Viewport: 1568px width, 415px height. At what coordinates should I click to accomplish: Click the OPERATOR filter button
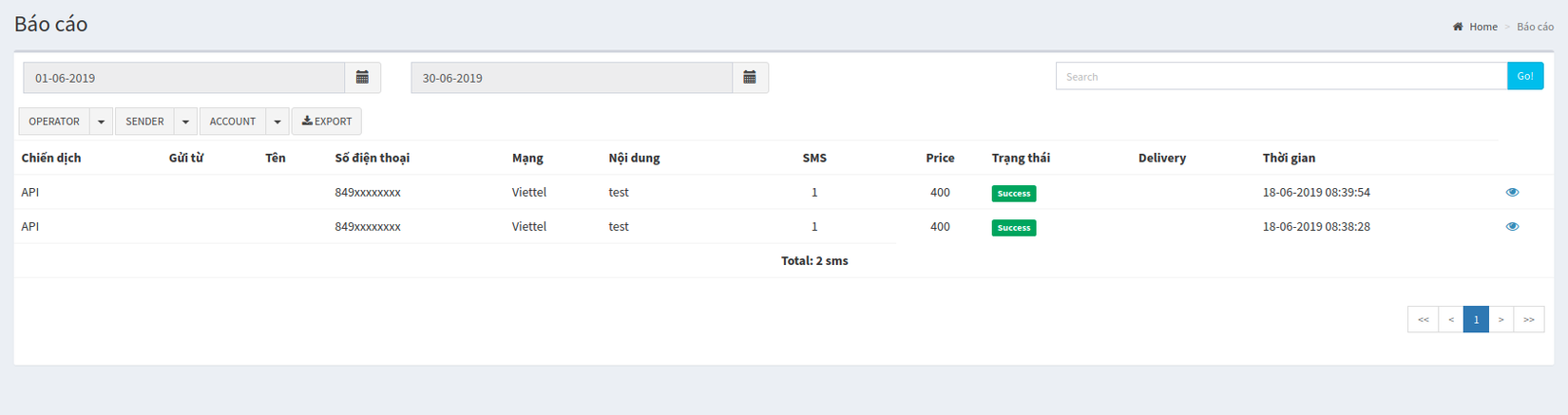pyautogui.click(x=54, y=122)
